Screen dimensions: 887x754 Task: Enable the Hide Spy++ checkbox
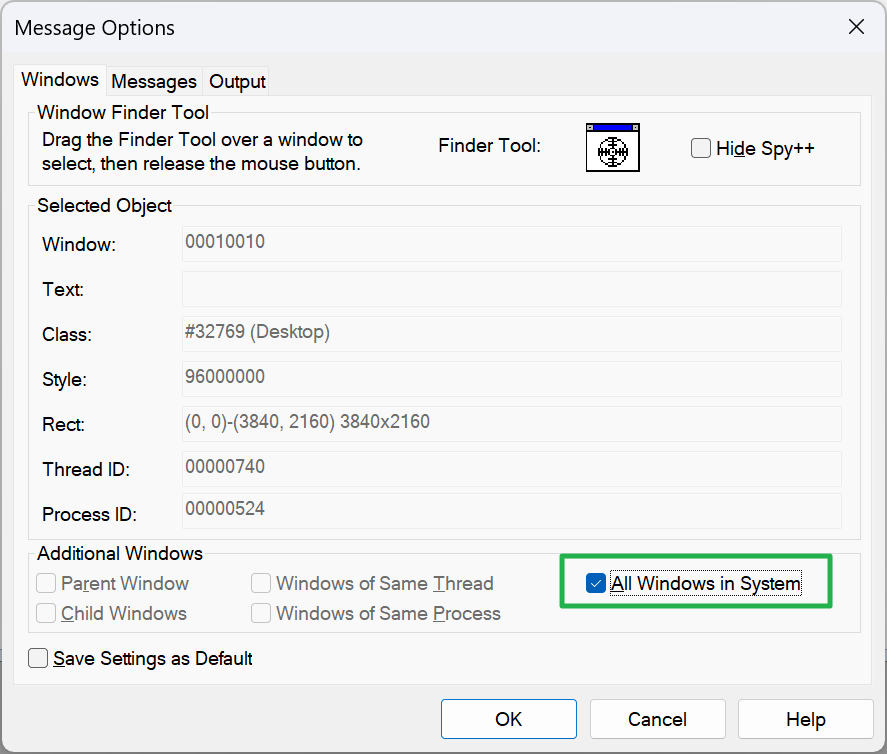701,147
